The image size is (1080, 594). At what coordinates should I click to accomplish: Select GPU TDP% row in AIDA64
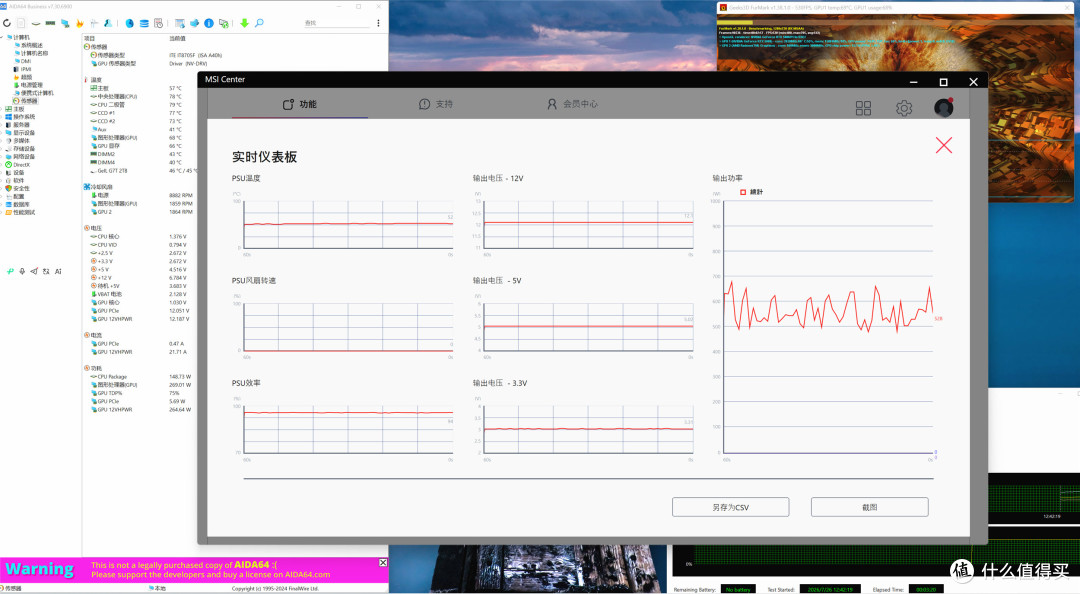[x=136, y=393]
